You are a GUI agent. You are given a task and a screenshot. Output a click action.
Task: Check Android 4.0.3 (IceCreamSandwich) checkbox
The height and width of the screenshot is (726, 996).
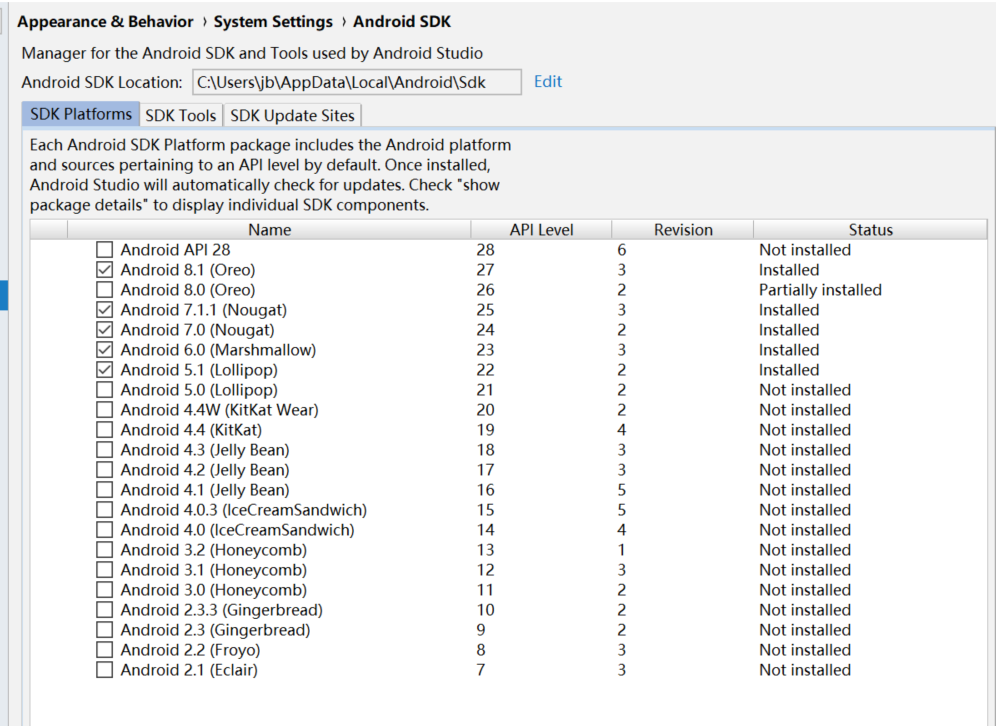click(x=105, y=510)
